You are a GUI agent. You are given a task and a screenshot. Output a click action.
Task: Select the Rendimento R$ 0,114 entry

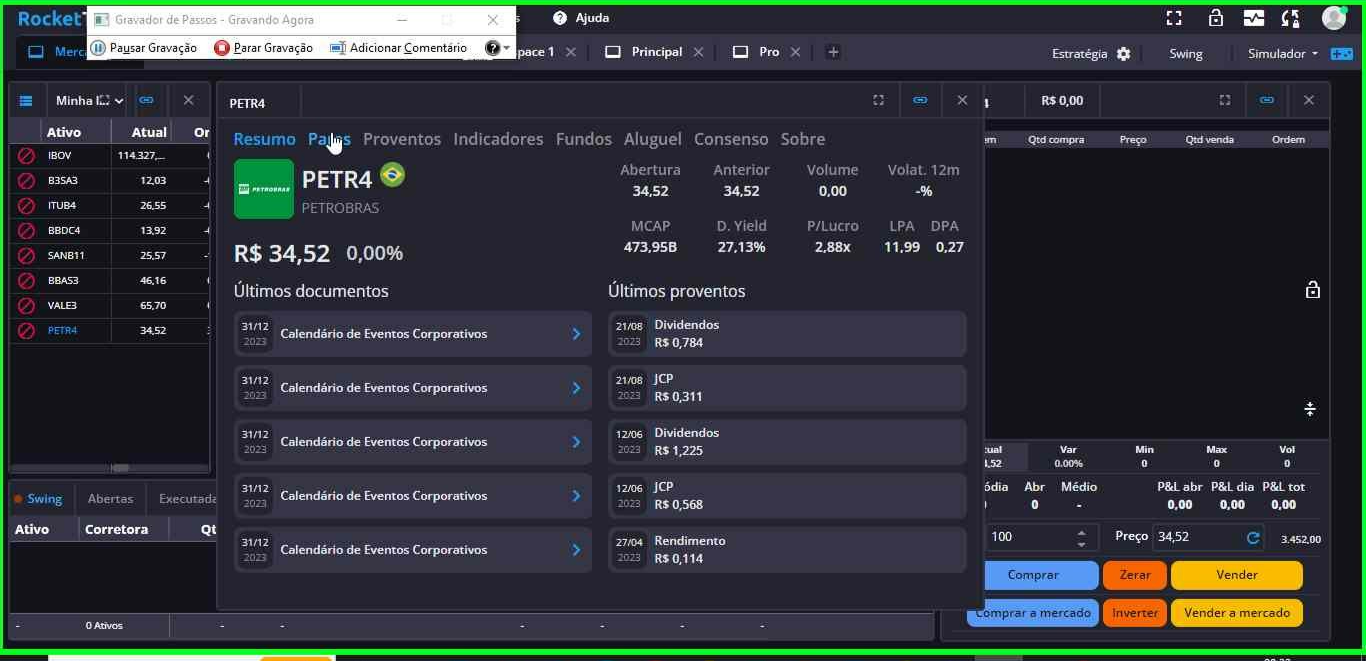point(787,550)
